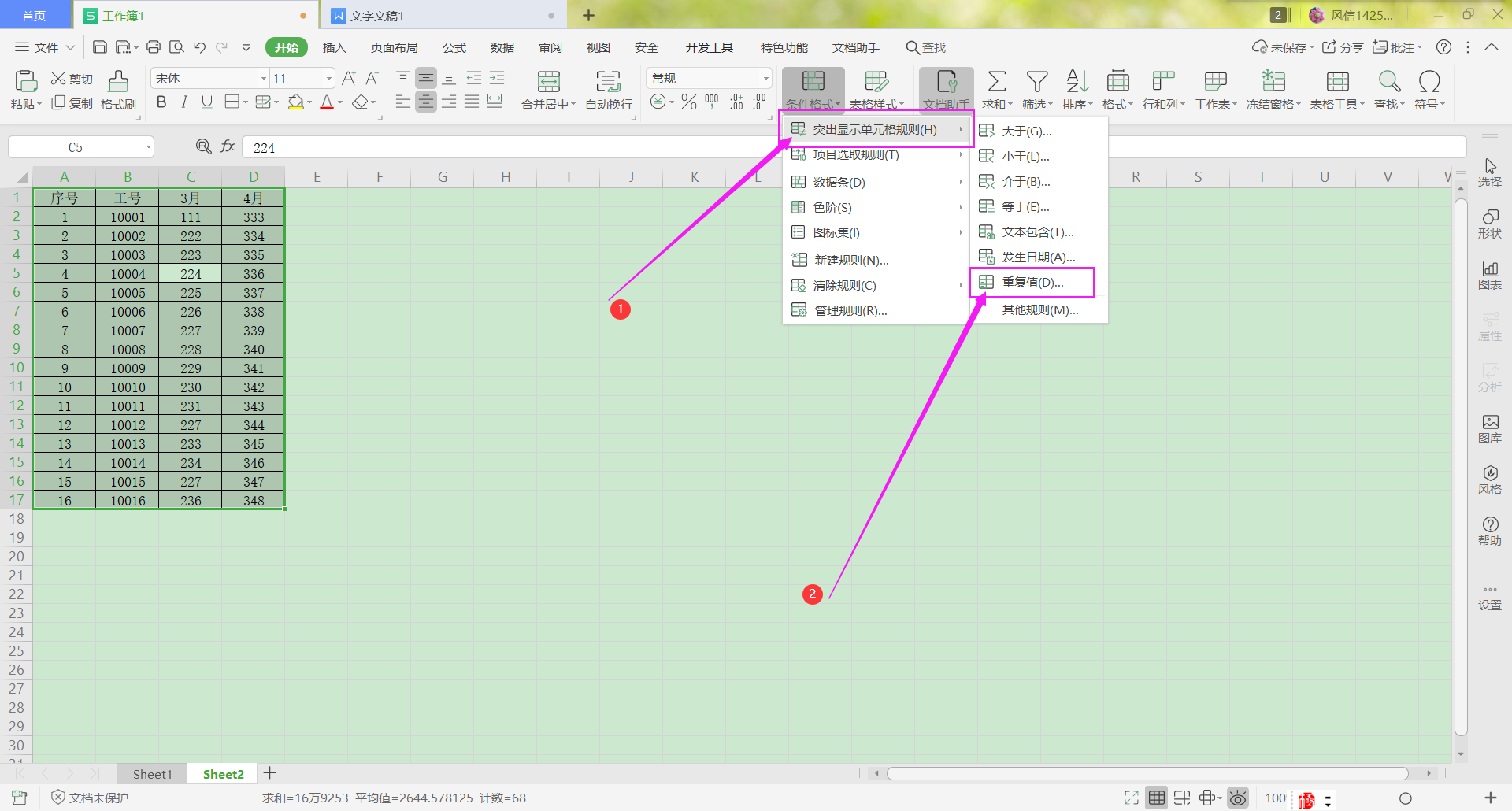
Task: Click the Save icon in quick toolbar
Action: pyautogui.click(x=99, y=47)
